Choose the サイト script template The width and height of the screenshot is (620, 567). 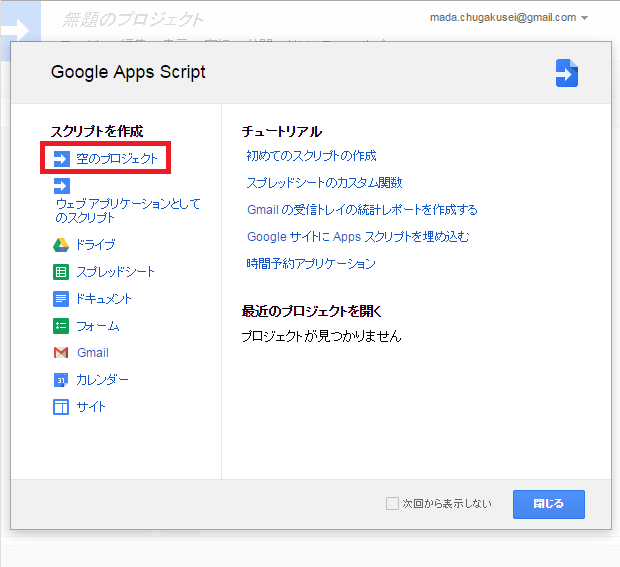[91, 407]
